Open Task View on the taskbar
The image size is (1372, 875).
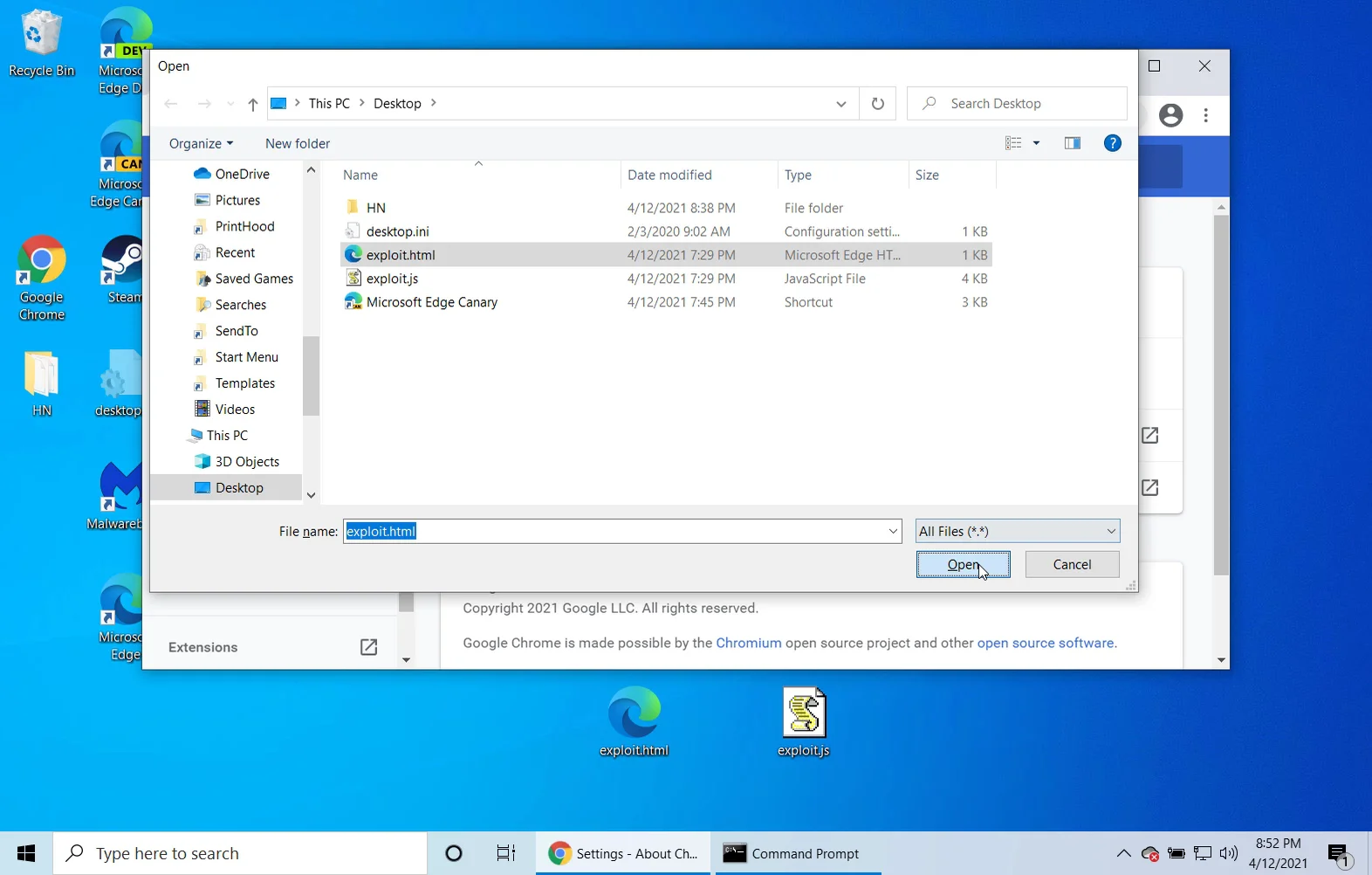505,853
